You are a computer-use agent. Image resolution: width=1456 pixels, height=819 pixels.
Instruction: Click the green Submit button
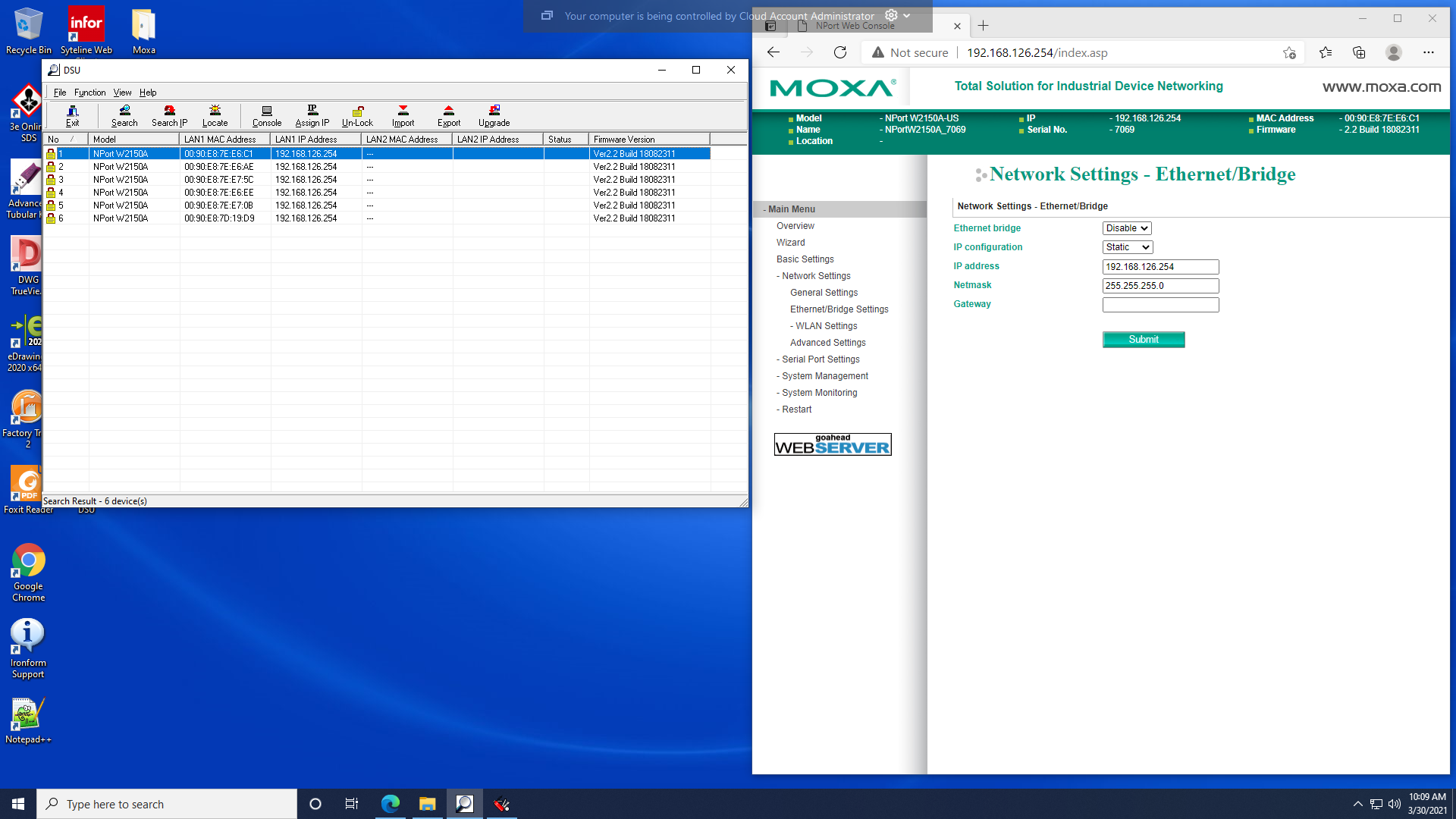point(1143,340)
